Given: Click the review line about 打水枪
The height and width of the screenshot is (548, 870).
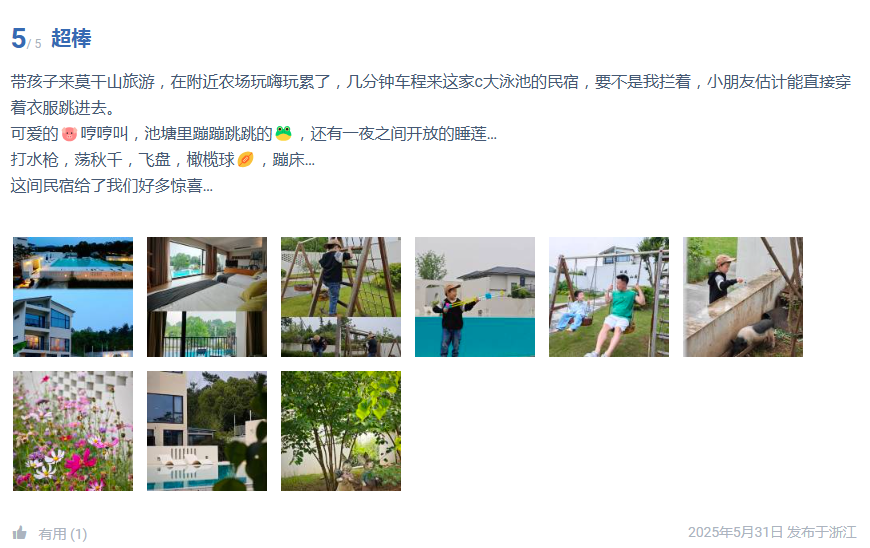Looking at the screenshot, I should pyautogui.click(x=163, y=160).
